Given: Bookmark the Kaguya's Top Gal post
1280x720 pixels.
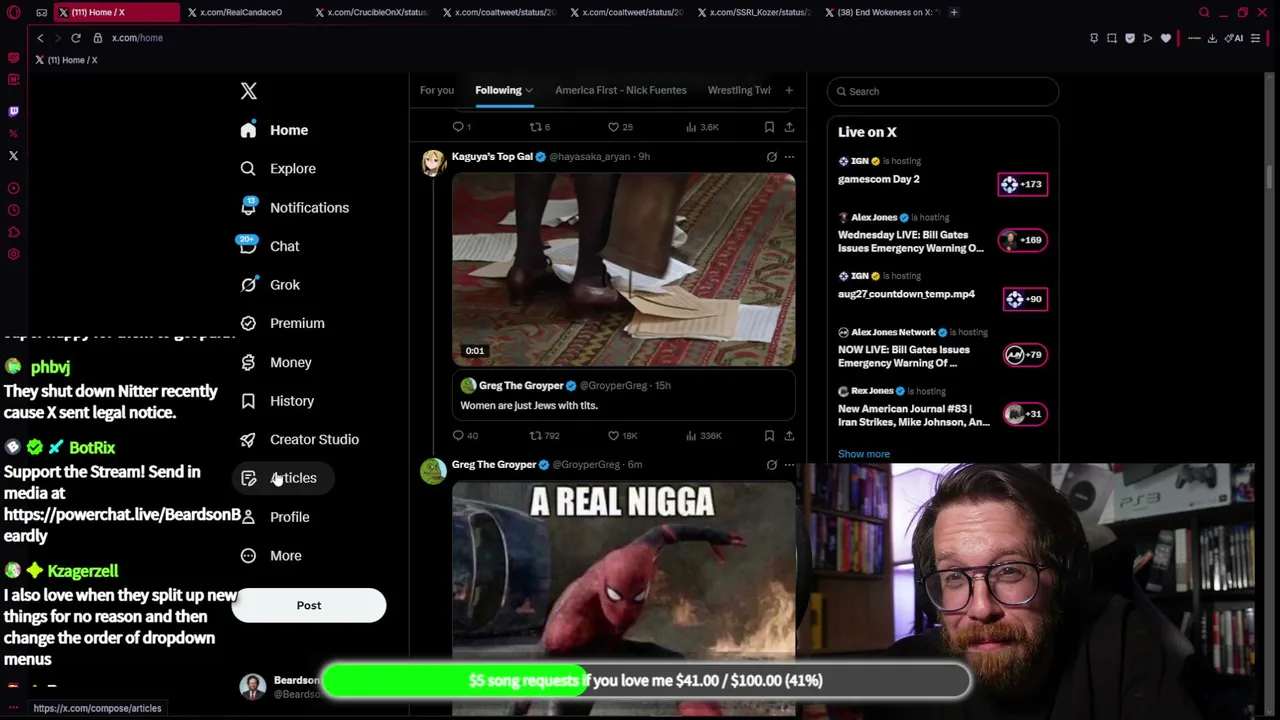Looking at the screenshot, I should (x=769, y=435).
